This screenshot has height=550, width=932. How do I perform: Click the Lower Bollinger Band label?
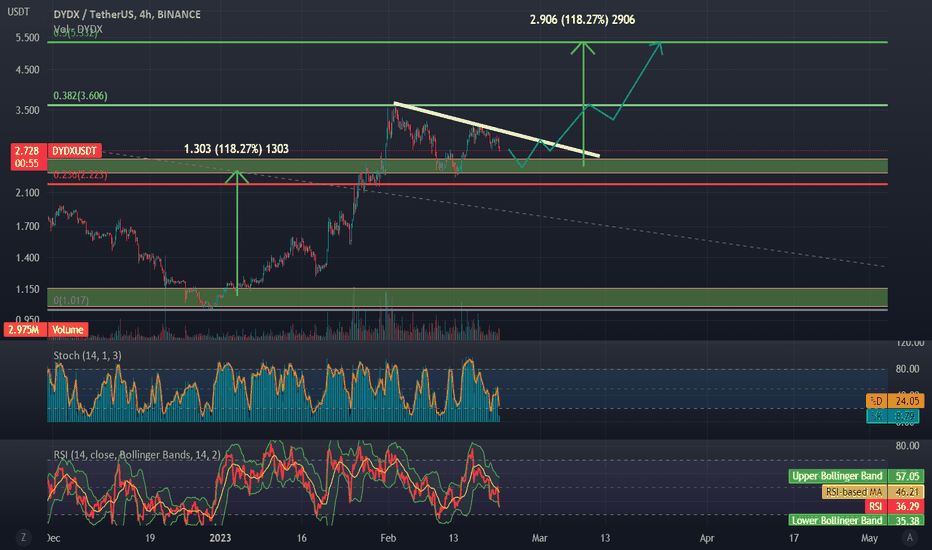(x=837, y=520)
